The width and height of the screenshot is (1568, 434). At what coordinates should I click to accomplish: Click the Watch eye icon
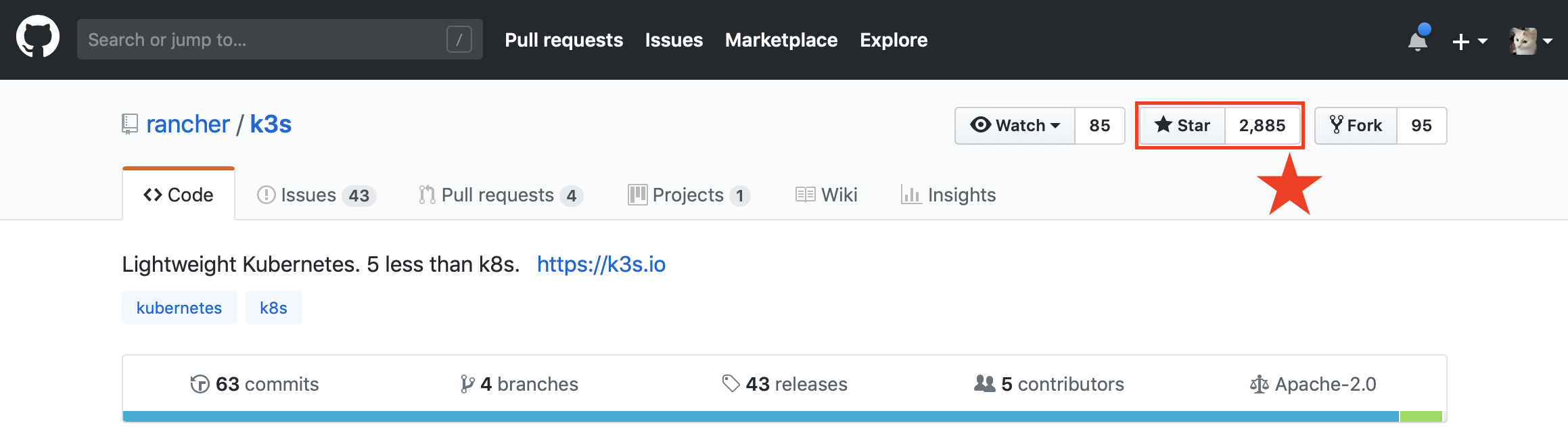pyautogui.click(x=981, y=124)
